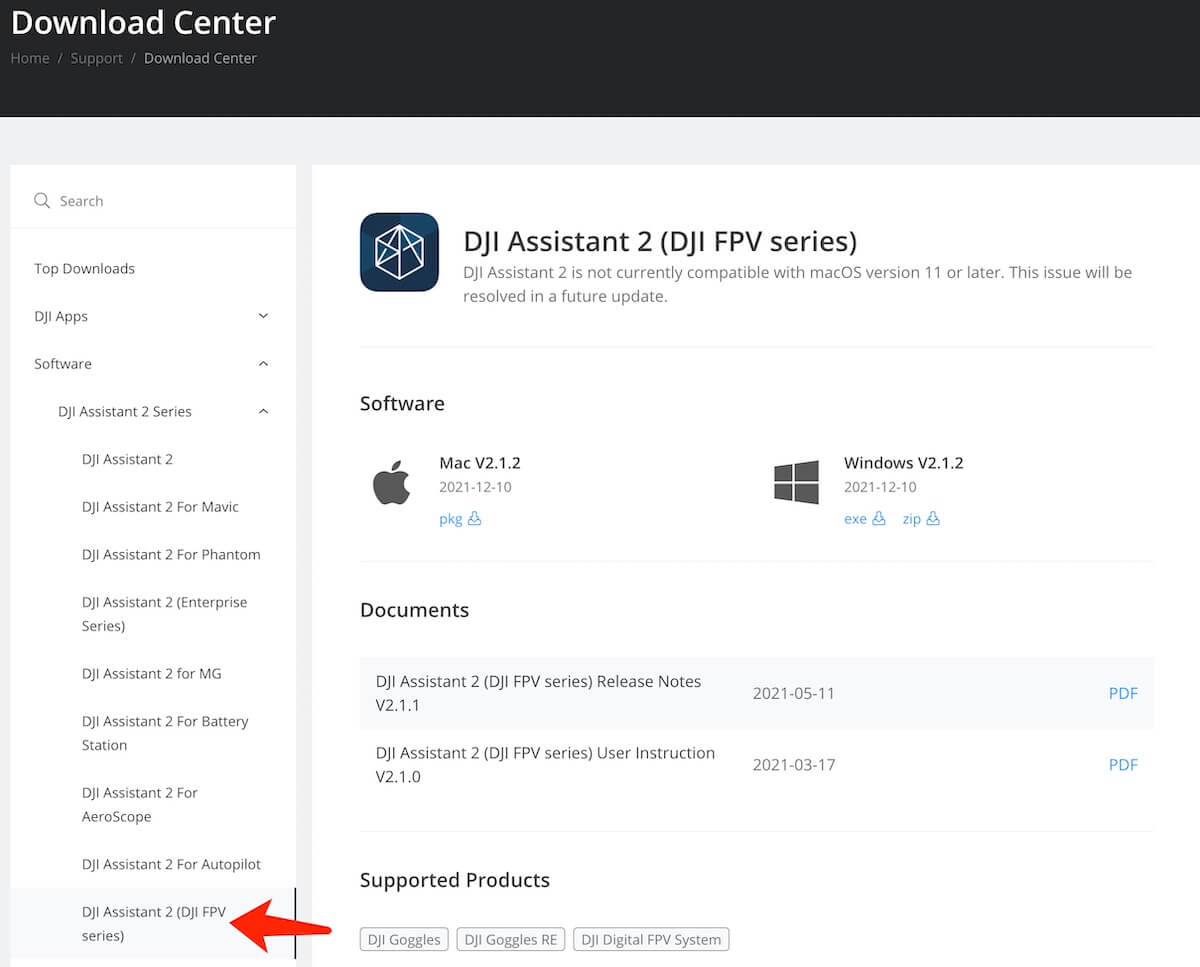Click the Apple logo icon under Software

(392, 483)
